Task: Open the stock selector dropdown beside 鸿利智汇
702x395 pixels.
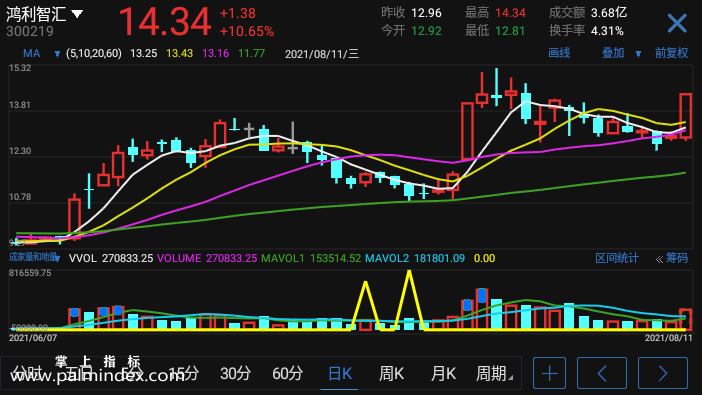Action: [x=77, y=14]
